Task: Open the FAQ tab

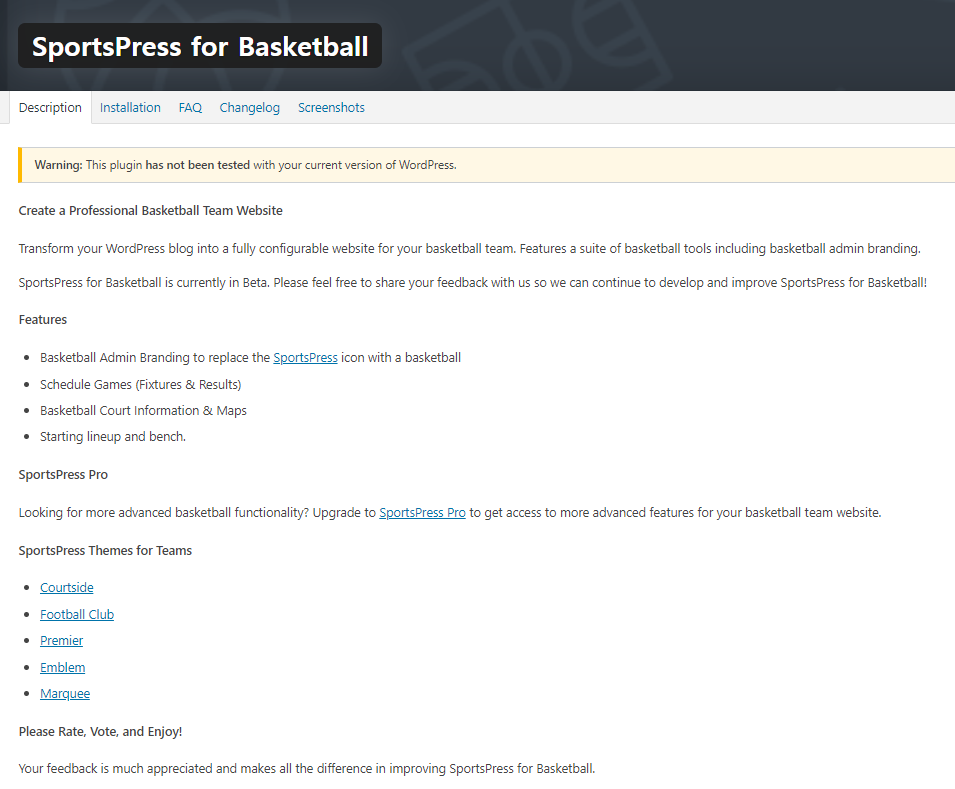Action: (x=190, y=108)
